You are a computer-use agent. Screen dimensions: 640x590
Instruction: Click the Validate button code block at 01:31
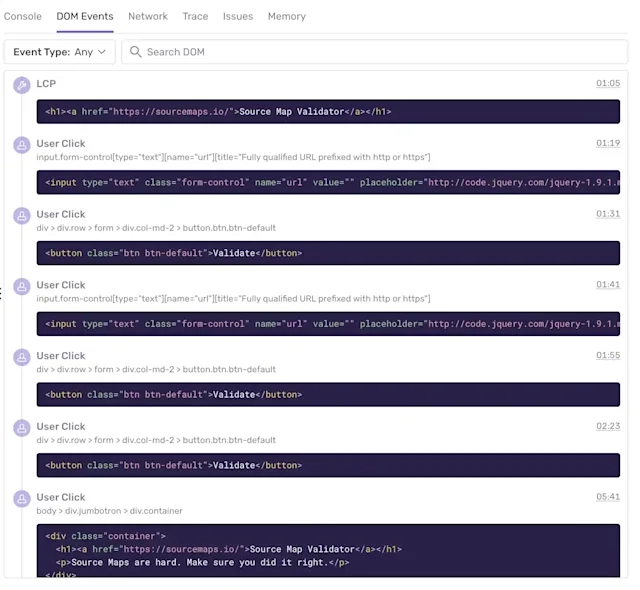328,253
